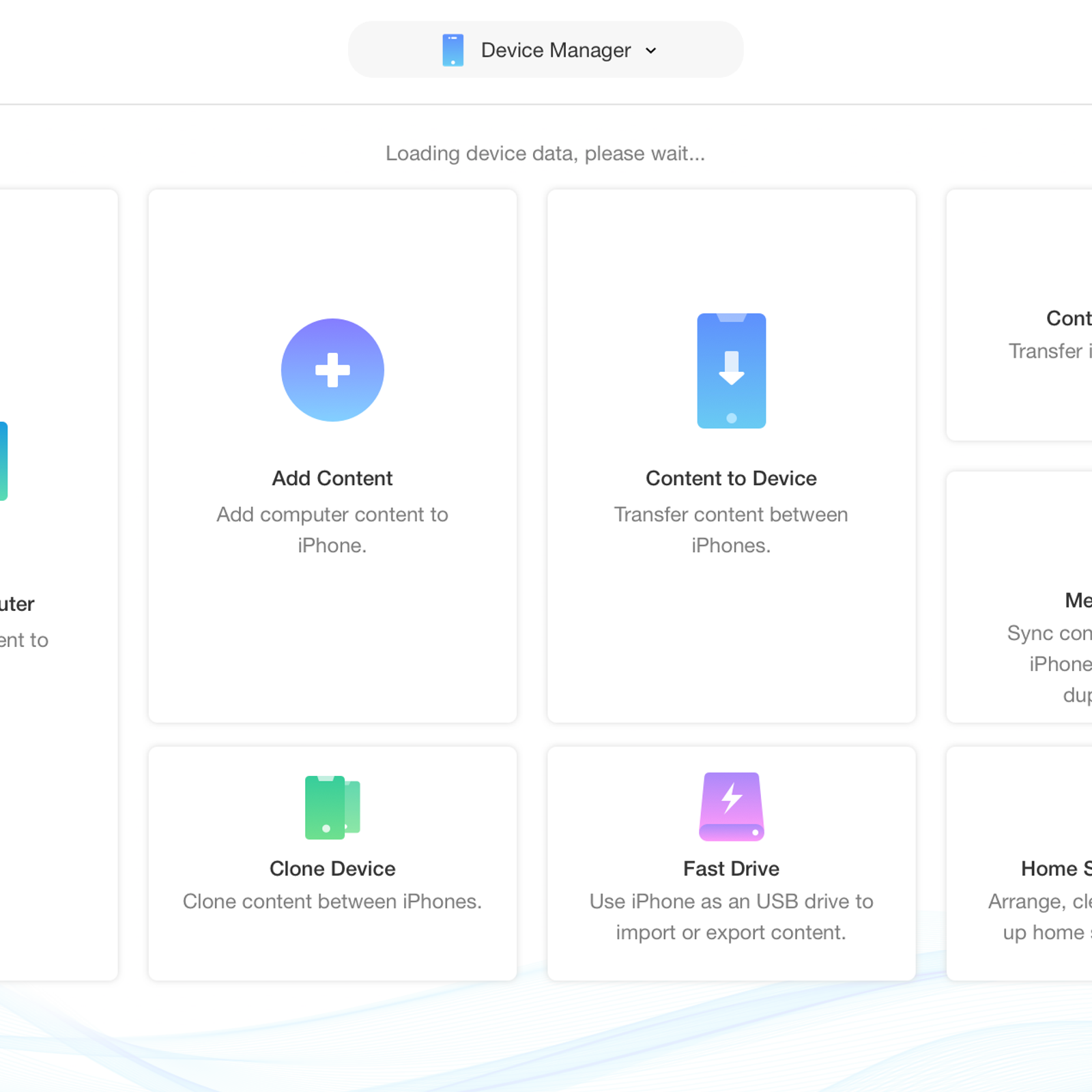Open the Content to Device title
1092x1092 pixels.
[731, 478]
